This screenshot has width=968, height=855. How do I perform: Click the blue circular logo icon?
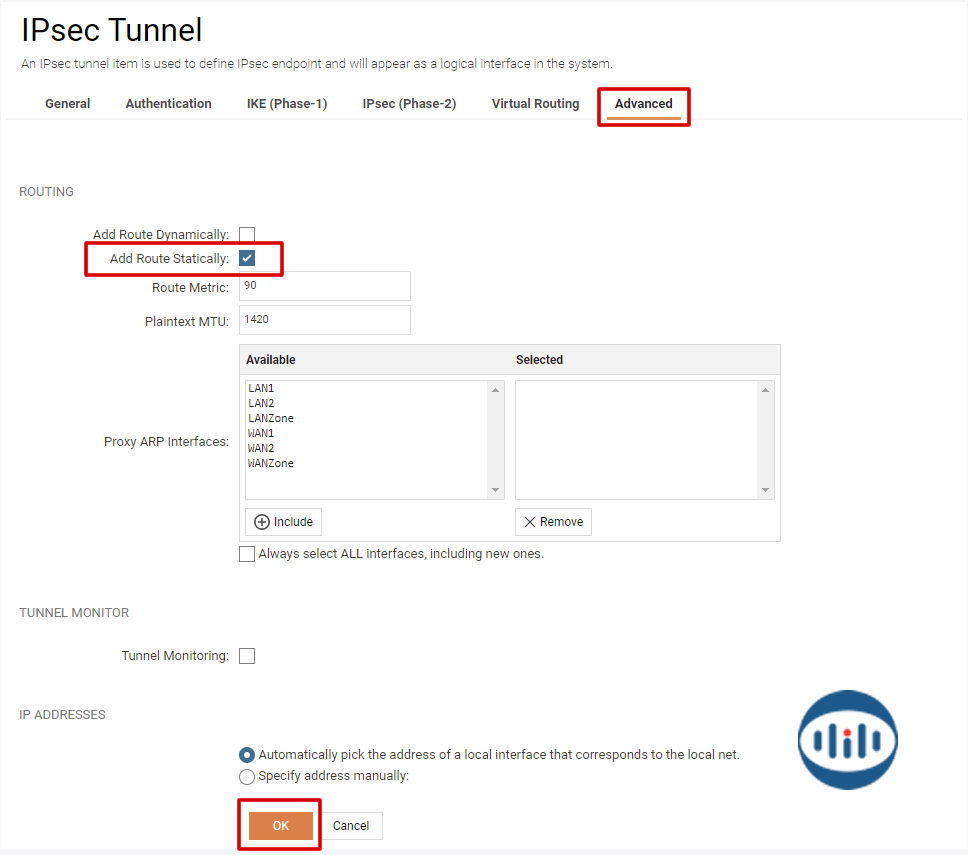847,740
